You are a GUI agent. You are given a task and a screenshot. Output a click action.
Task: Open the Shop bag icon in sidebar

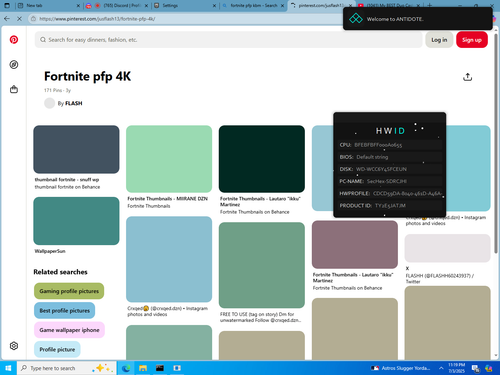click(x=14, y=89)
